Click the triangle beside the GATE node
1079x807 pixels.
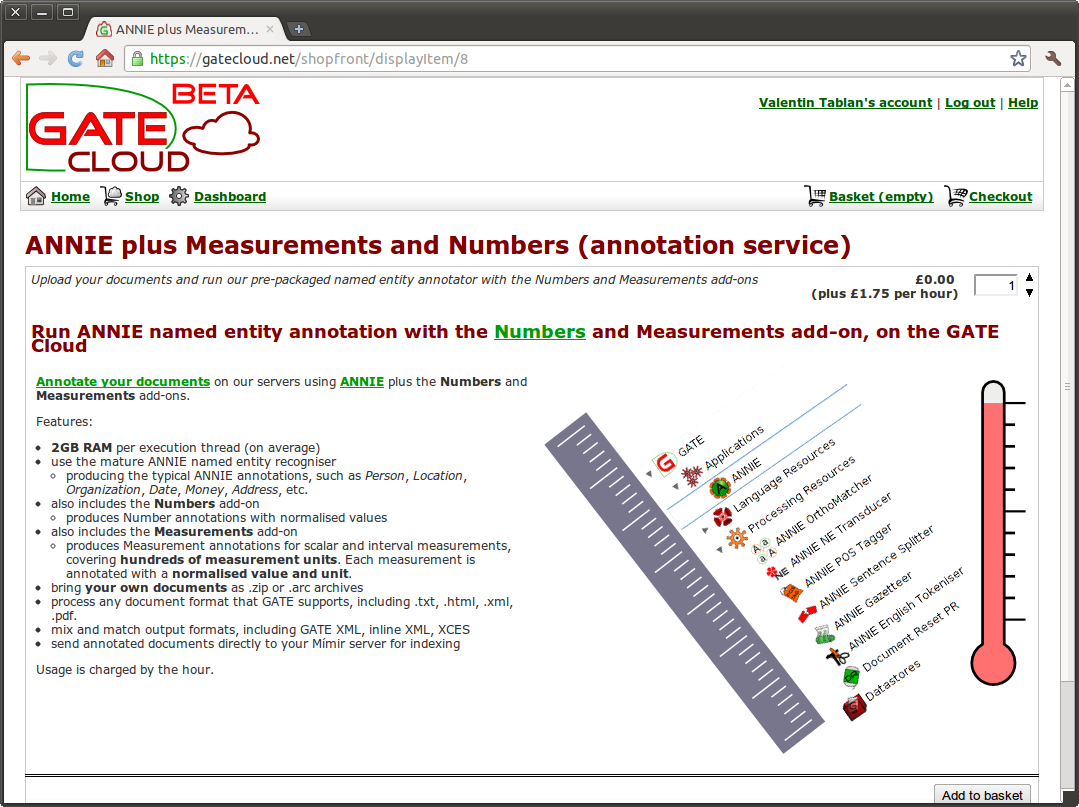(649, 474)
